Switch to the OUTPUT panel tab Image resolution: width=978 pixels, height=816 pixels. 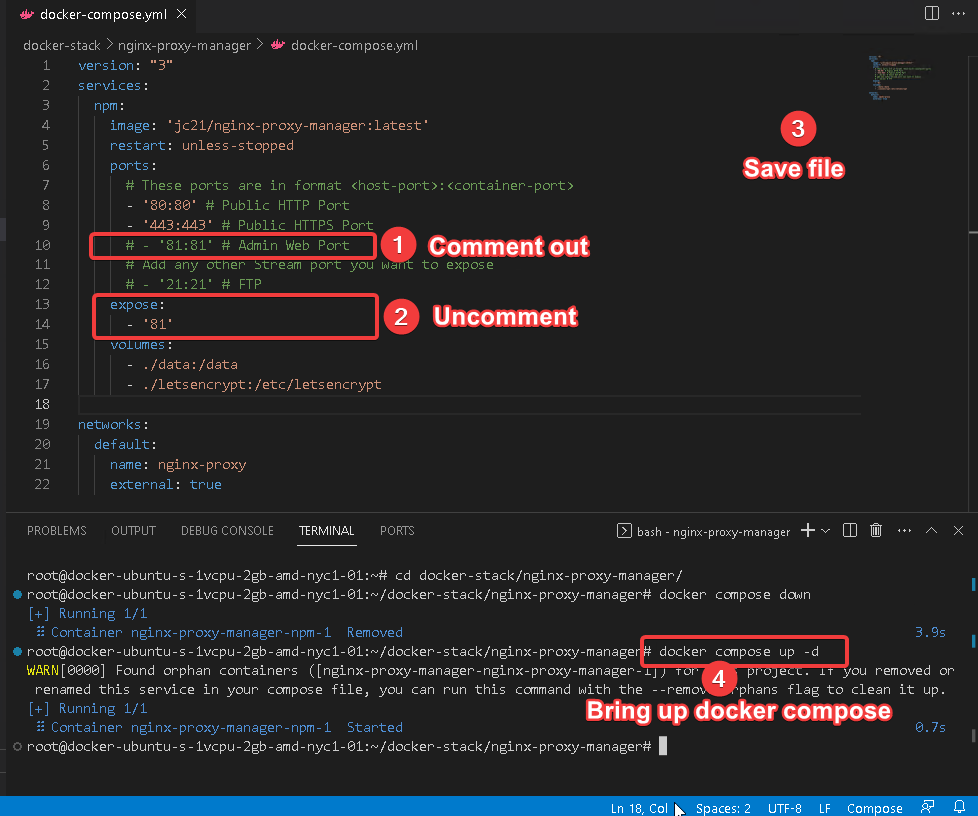tap(133, 531)
